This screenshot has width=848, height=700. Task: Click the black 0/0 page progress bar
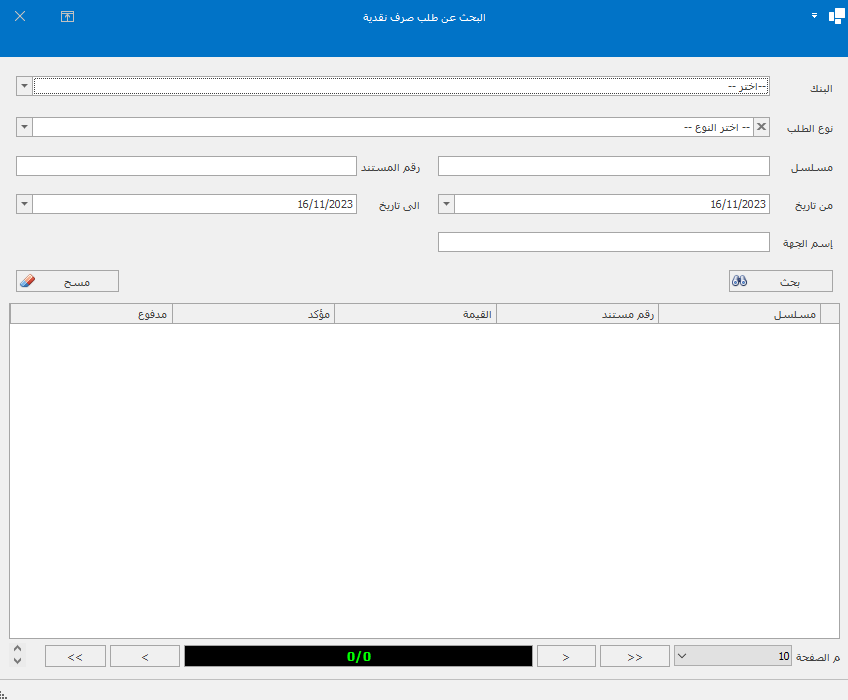click(358, 656)
